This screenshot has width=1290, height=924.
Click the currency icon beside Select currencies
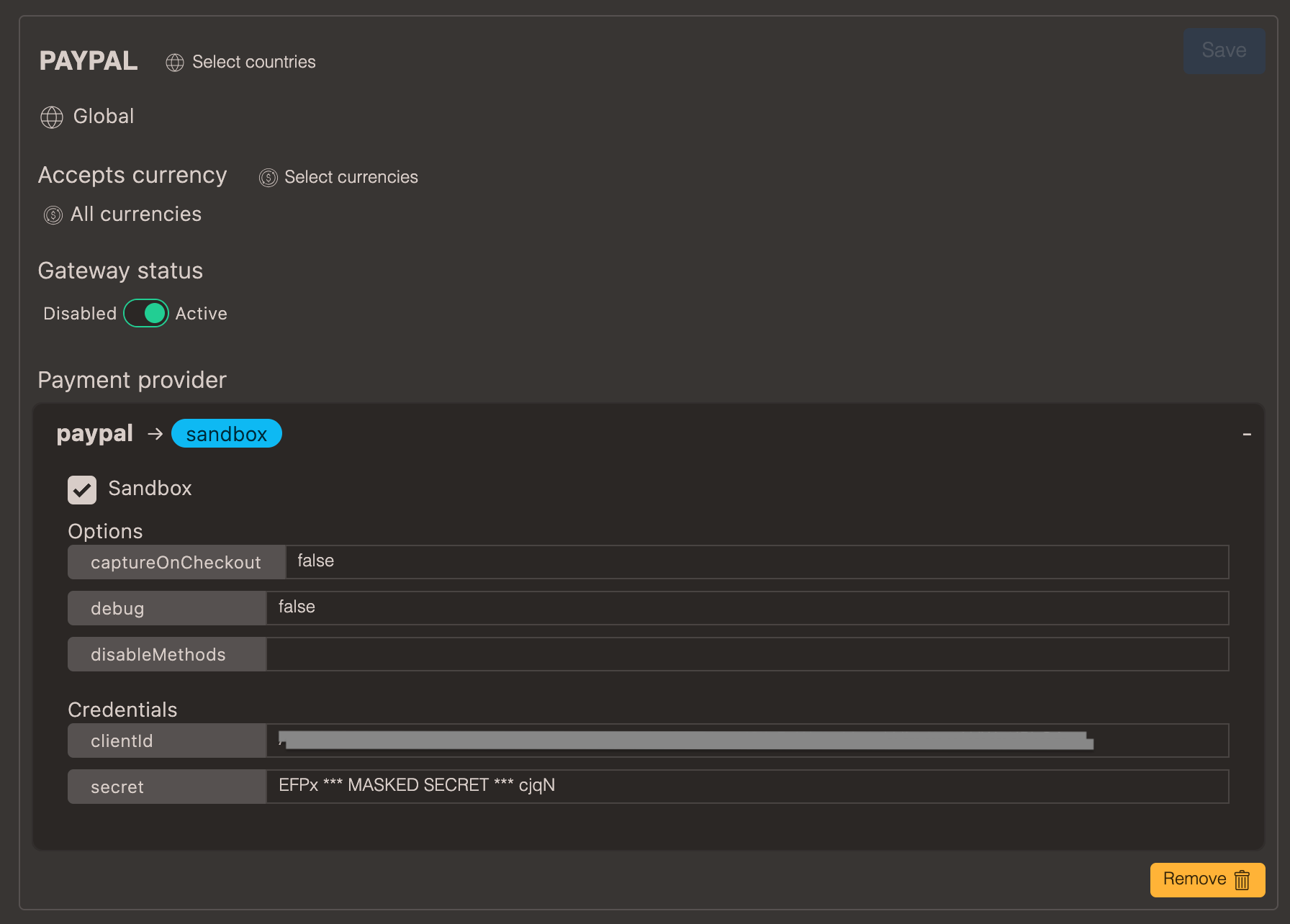pos(267,177)
